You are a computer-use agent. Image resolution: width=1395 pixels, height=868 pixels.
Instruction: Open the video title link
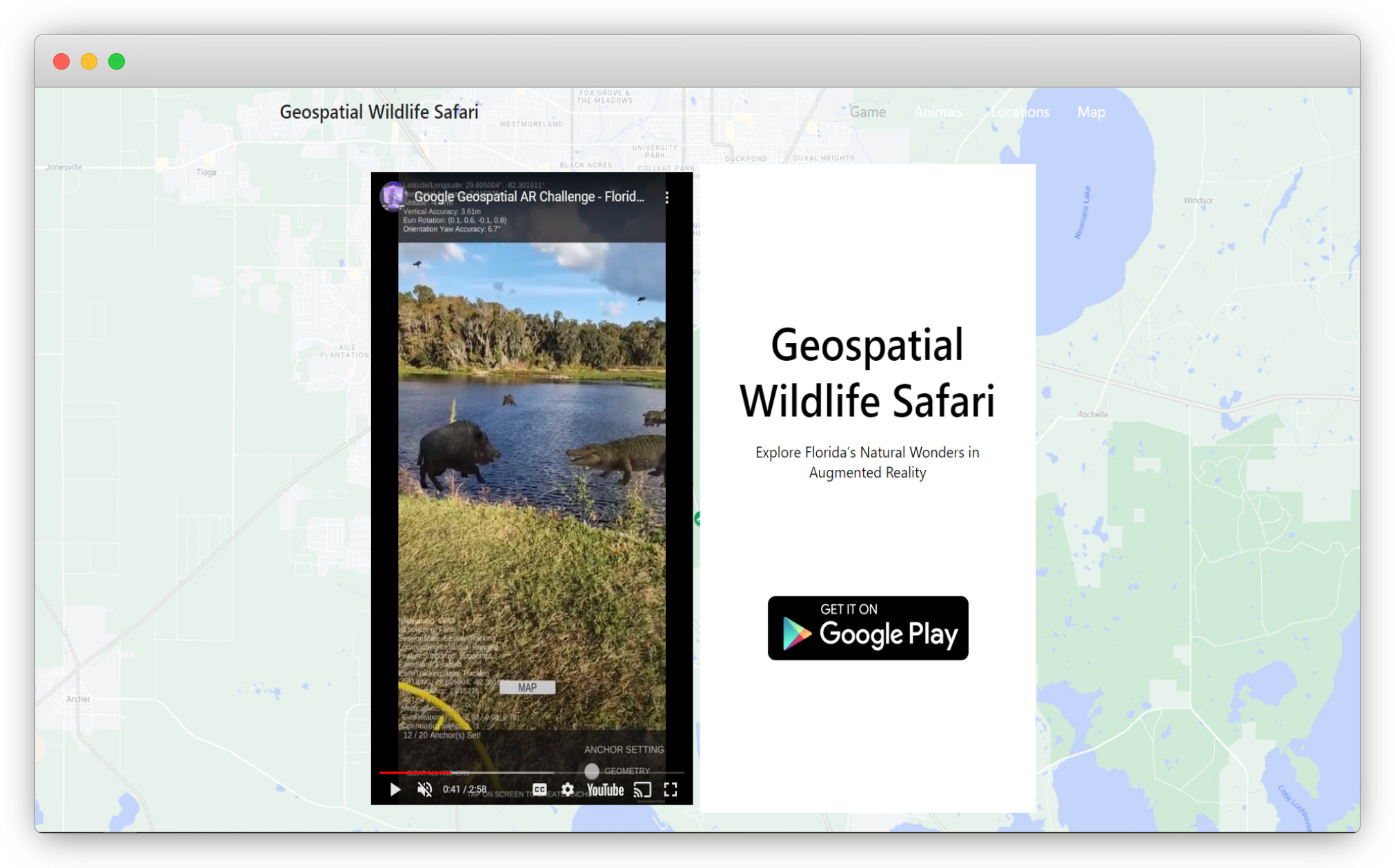tap(529, 197)
